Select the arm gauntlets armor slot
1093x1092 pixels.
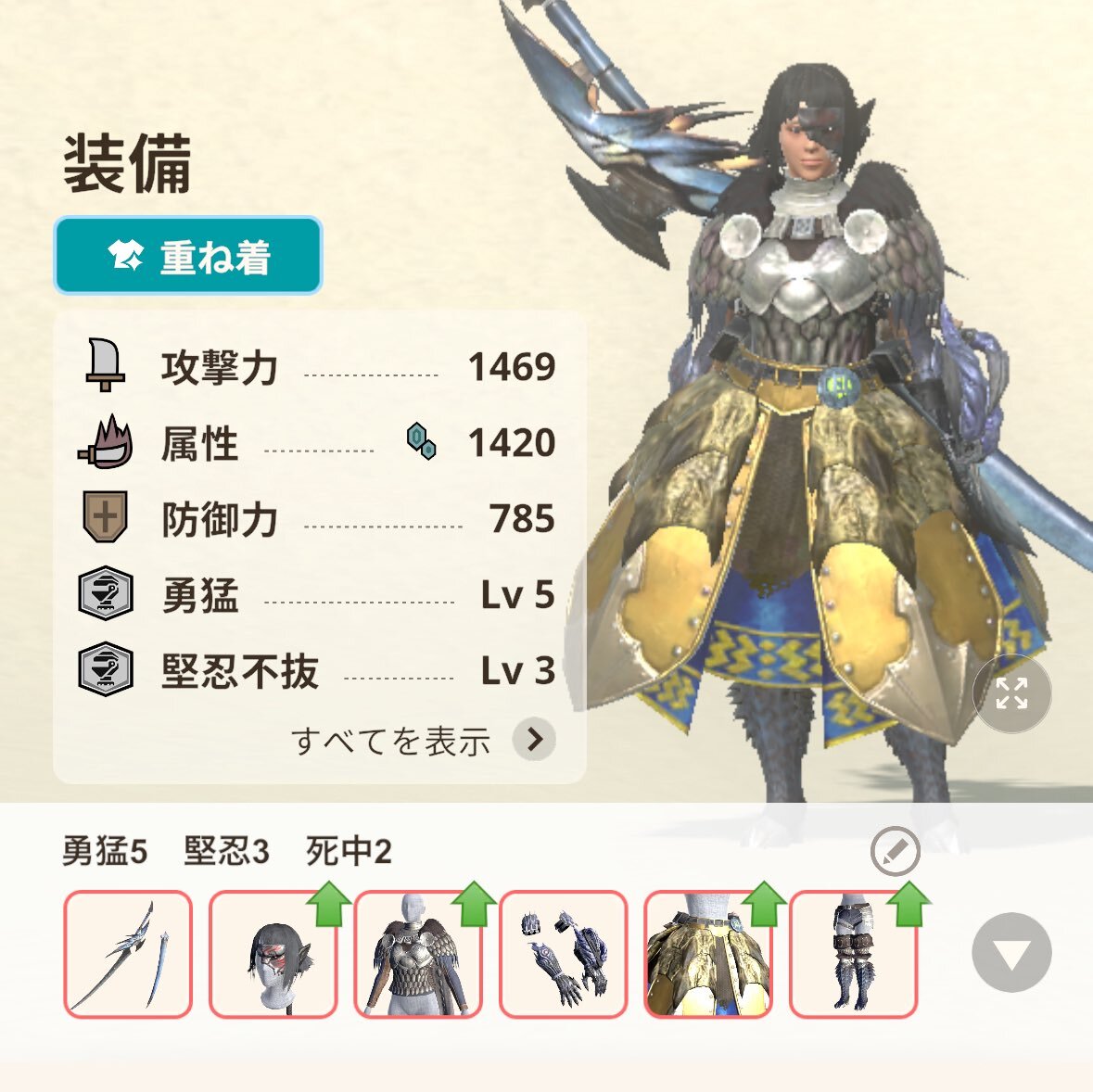click(x=564, y=954)
